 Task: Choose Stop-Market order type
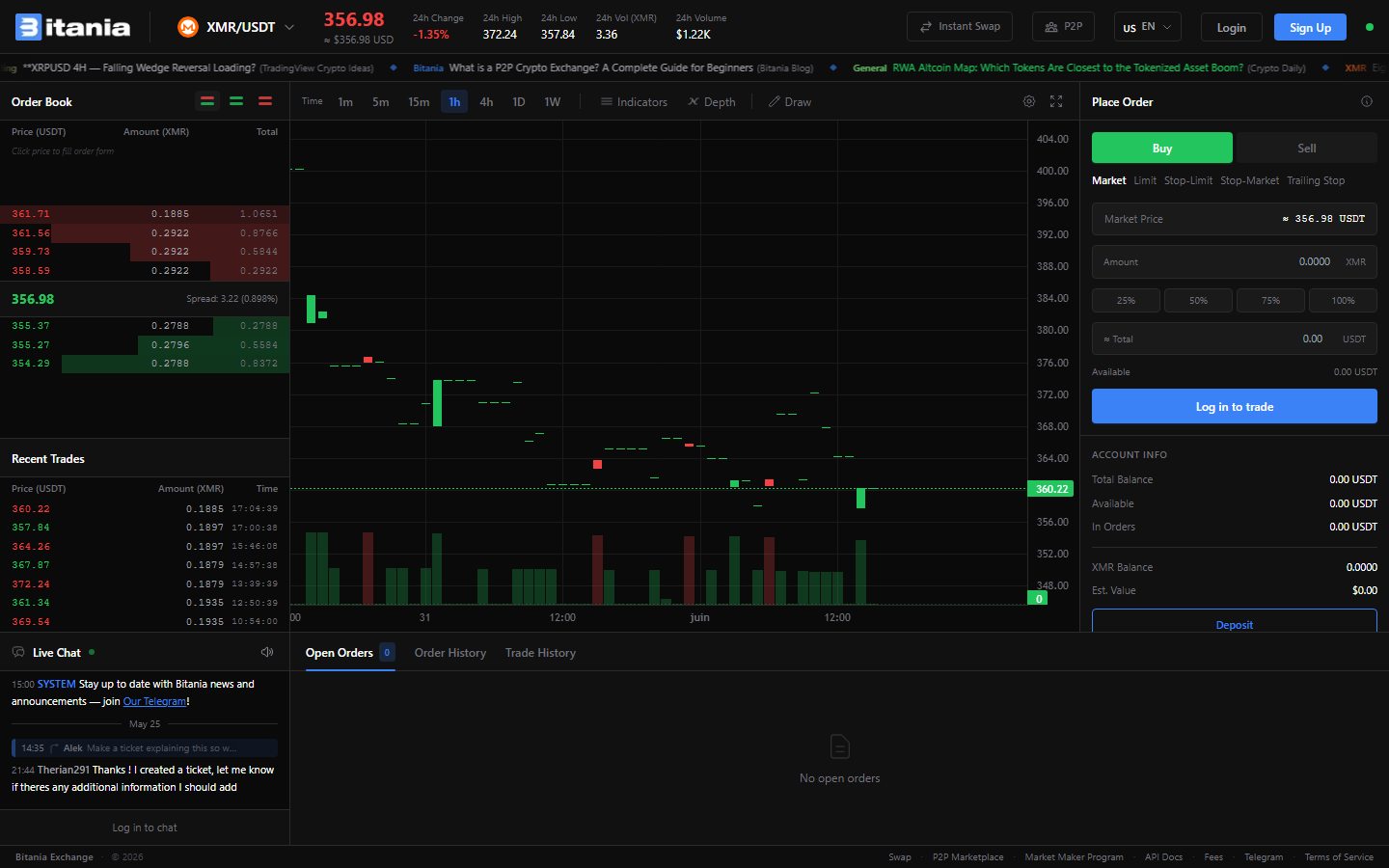(x=1249, y=180)
